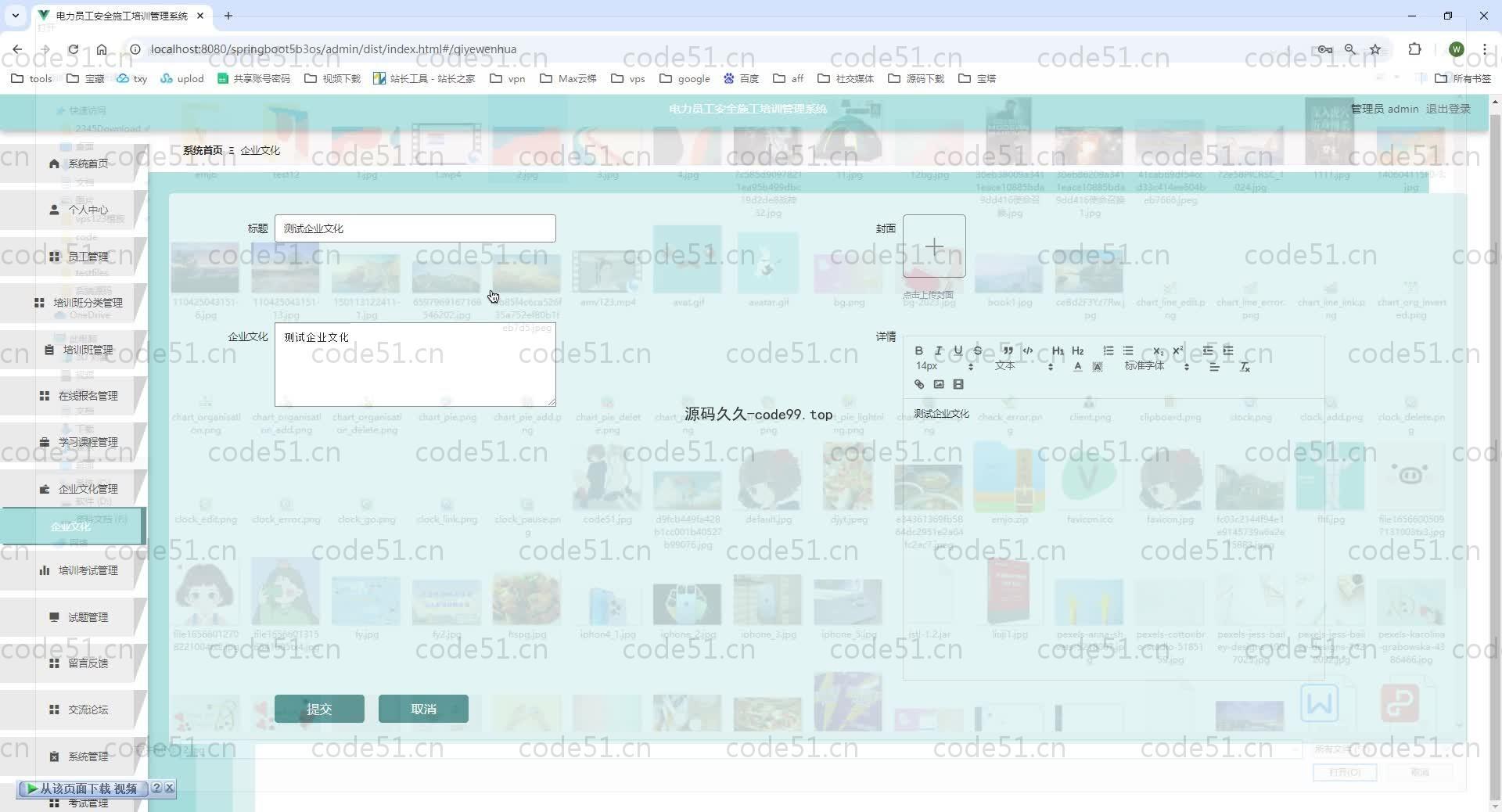Toggle bold formatting in the rich text editor
This screenshot has height=812, width=1502.
918,350
